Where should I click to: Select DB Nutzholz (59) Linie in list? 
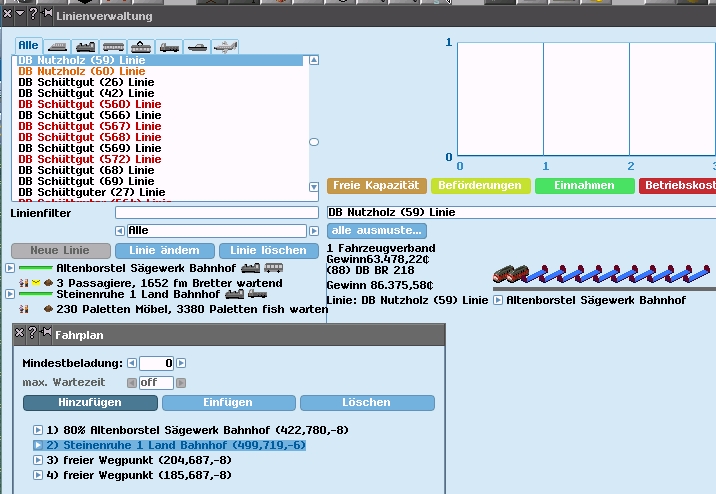point(160,60)
